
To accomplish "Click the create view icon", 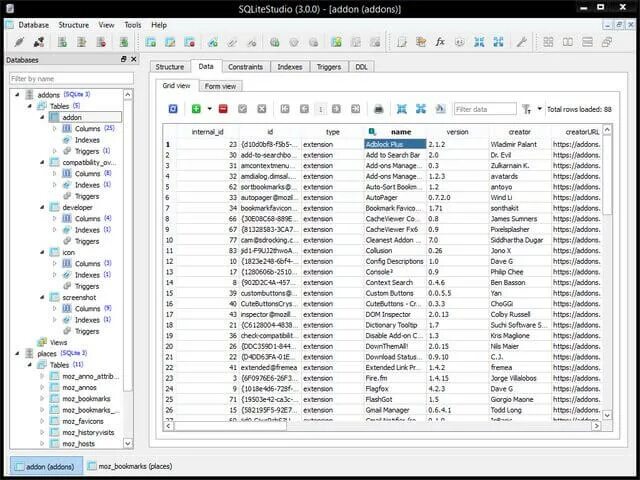I will coord(336,42).
